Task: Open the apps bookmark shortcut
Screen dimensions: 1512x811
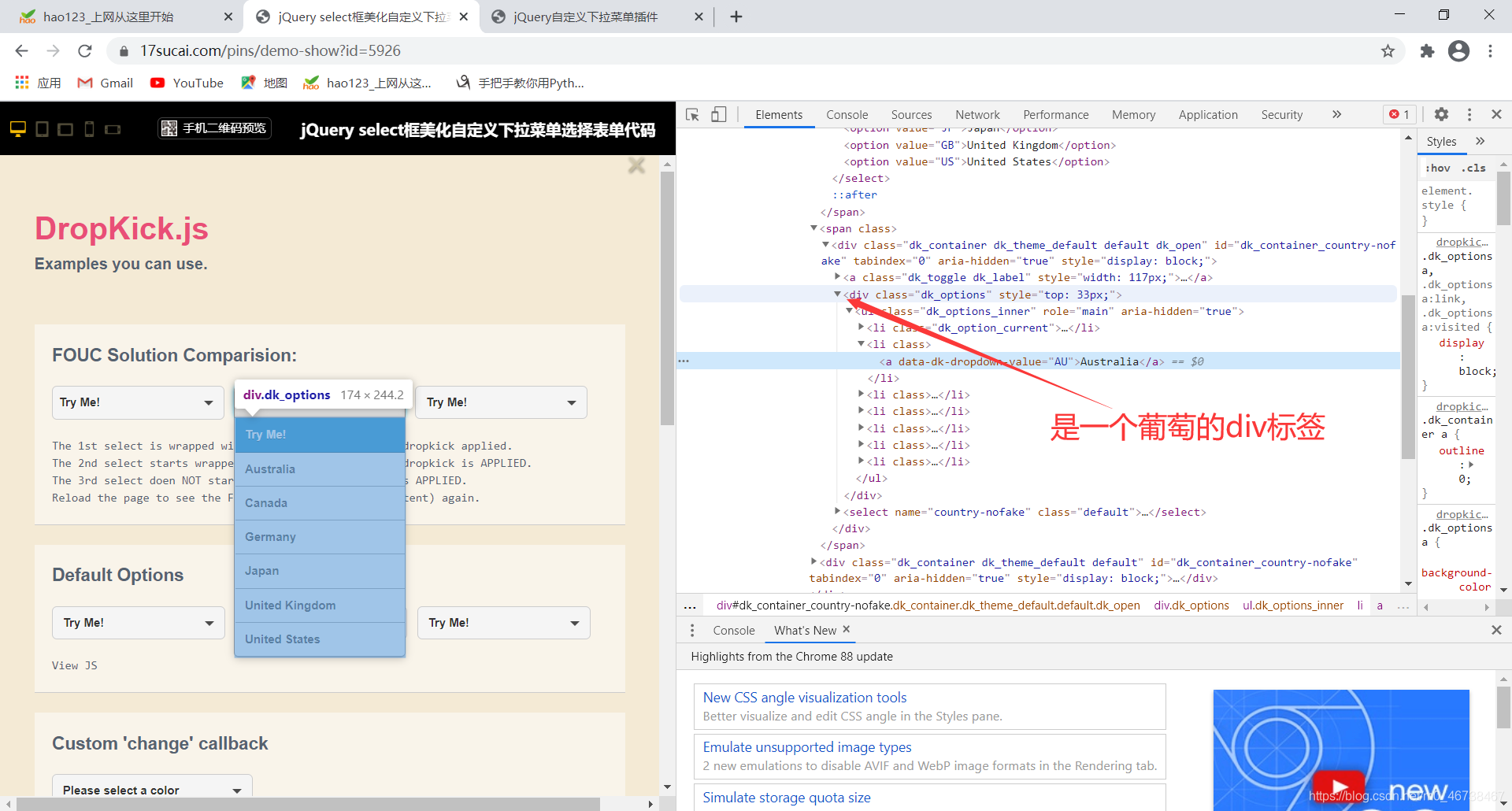Action: [38, 83]
